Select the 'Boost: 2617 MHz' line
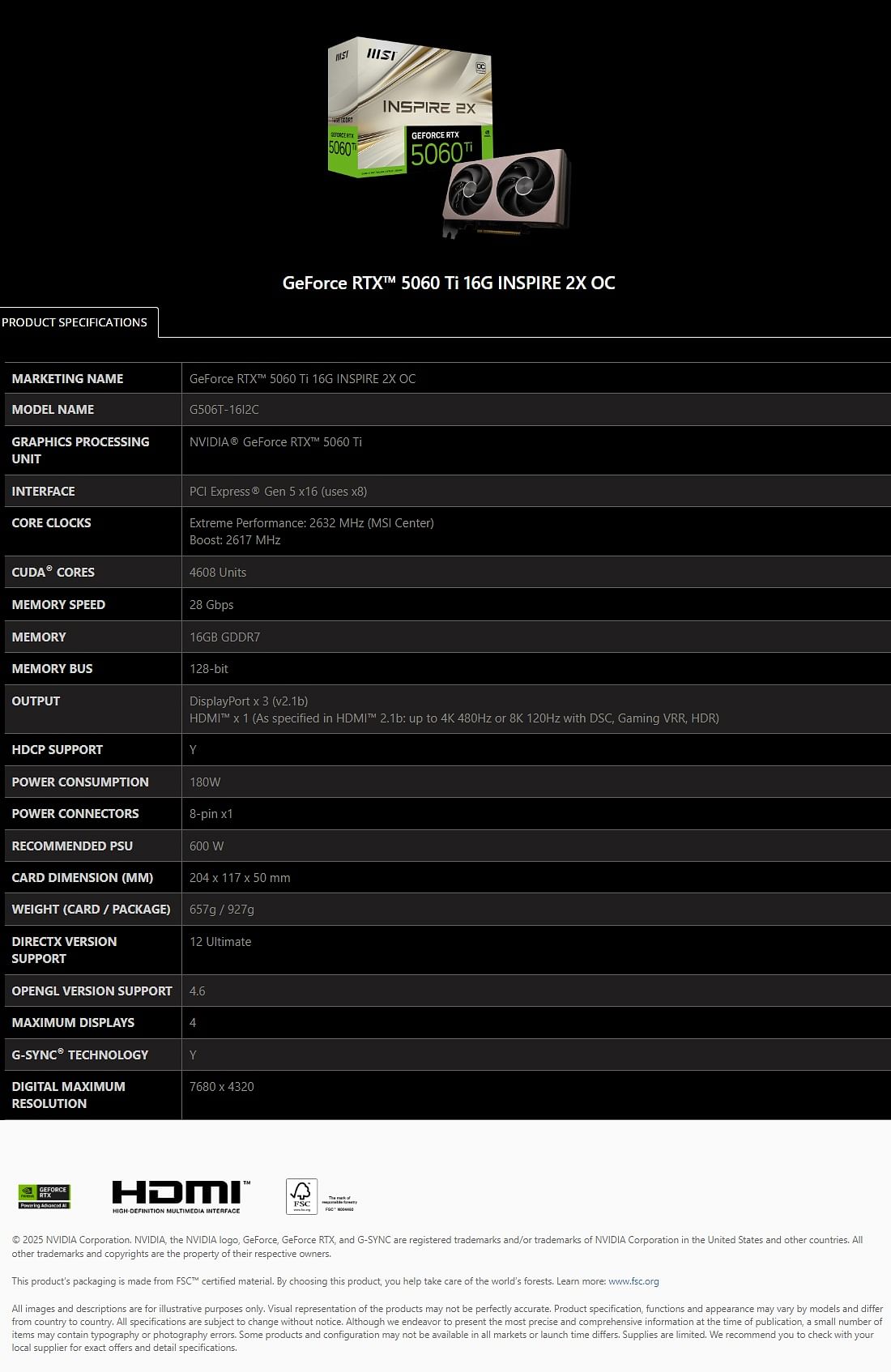The height and width of the screenshot is (1372, 891). (235, 540)
